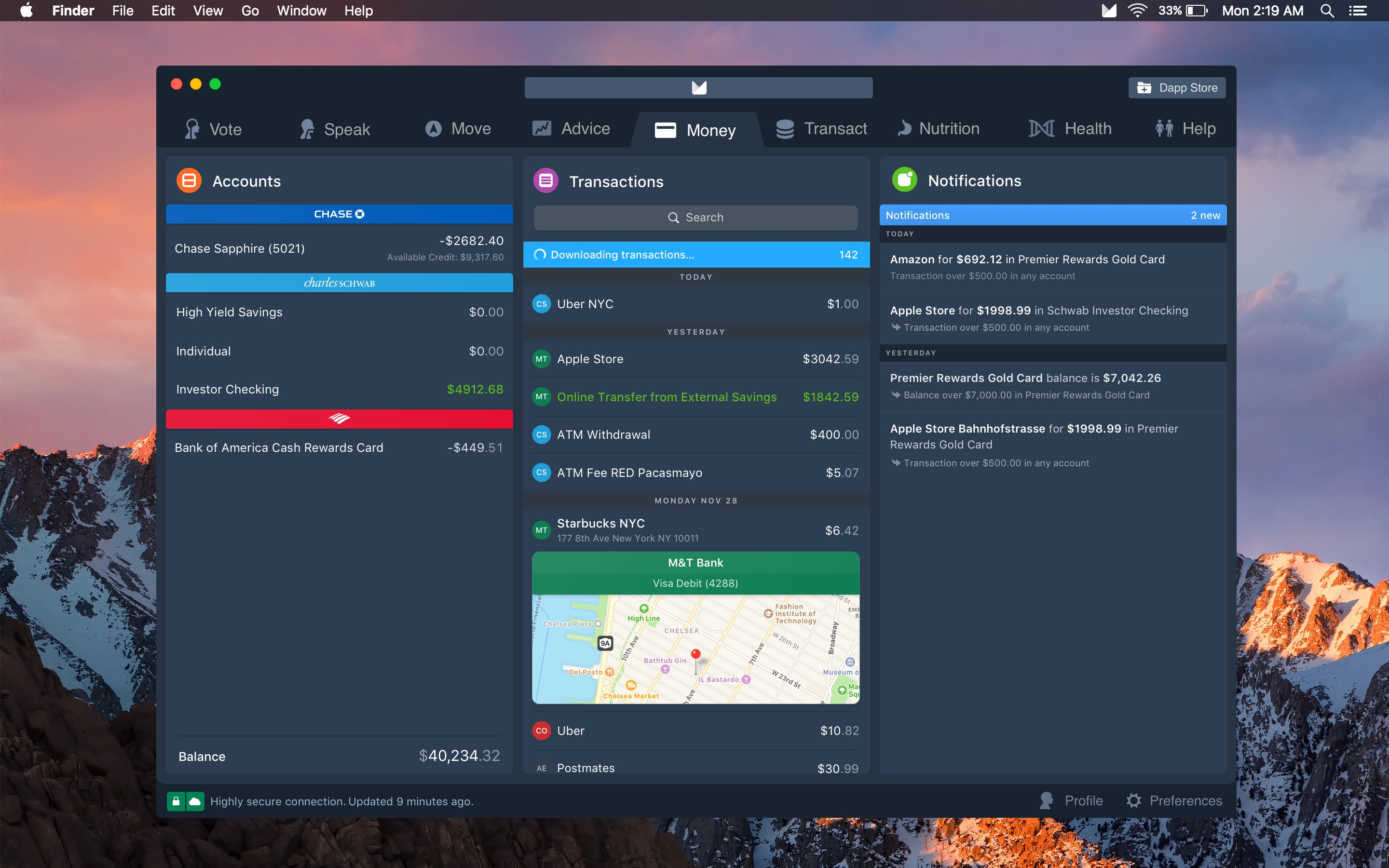The height and width of the screenshot is (868, 1389).
Task: Click the total Balance $40,234.32 row
Action: 339,756
